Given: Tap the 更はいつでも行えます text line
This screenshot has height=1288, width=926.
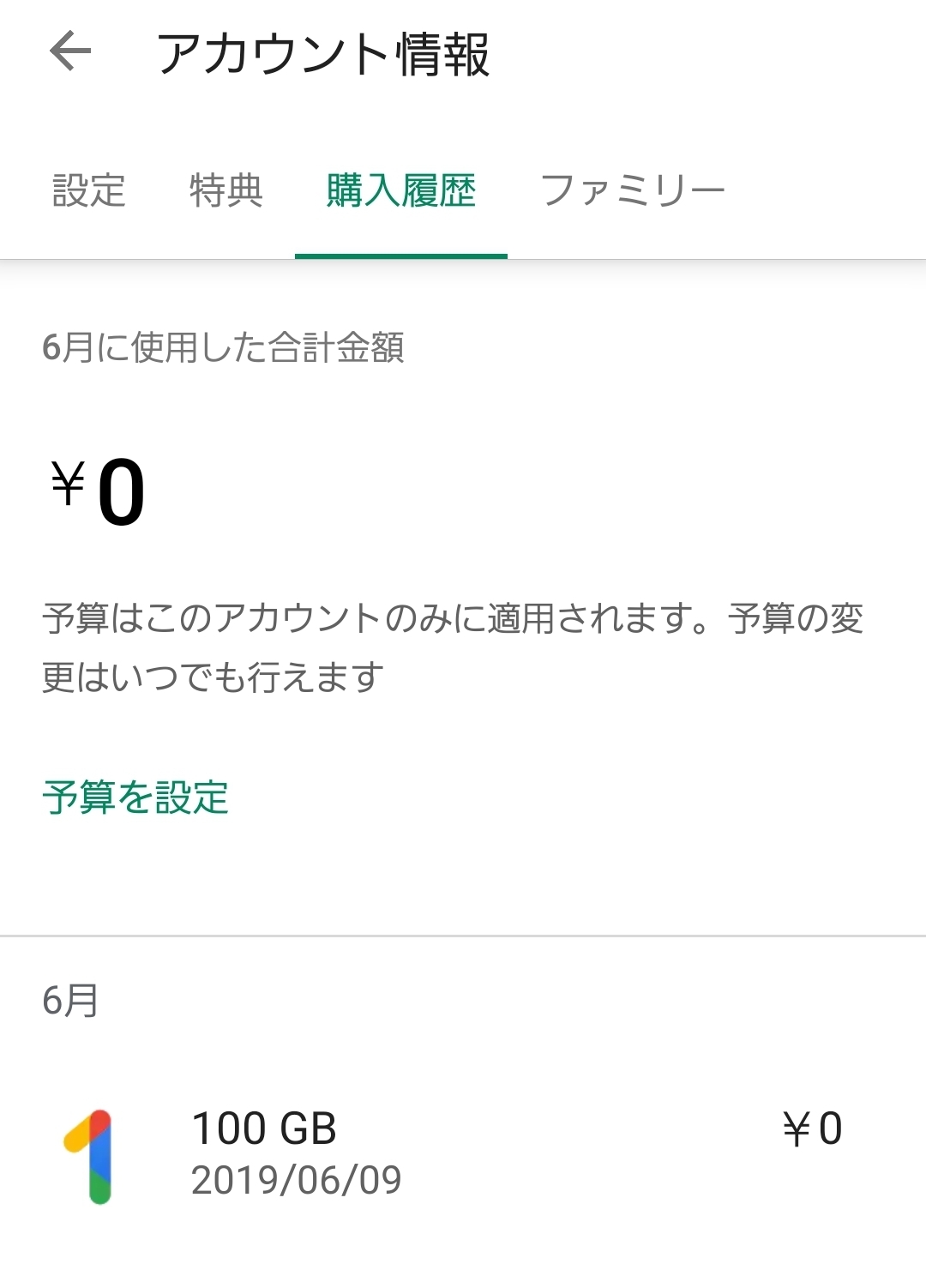Looking at the screenshot, I should (x=213, y=677).
